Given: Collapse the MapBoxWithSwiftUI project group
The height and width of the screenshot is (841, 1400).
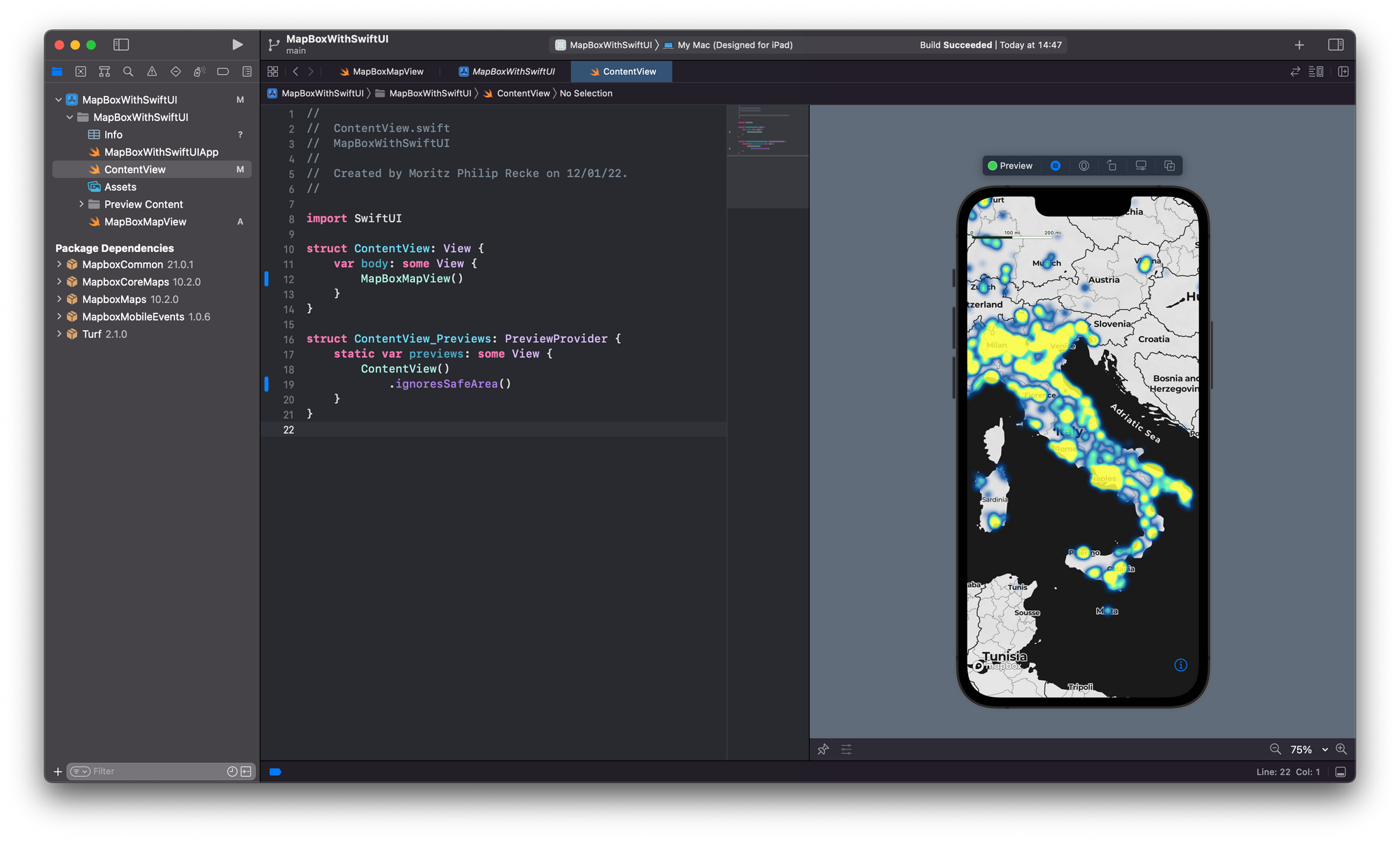Looking at the screenshot, I should click(59, 99).
